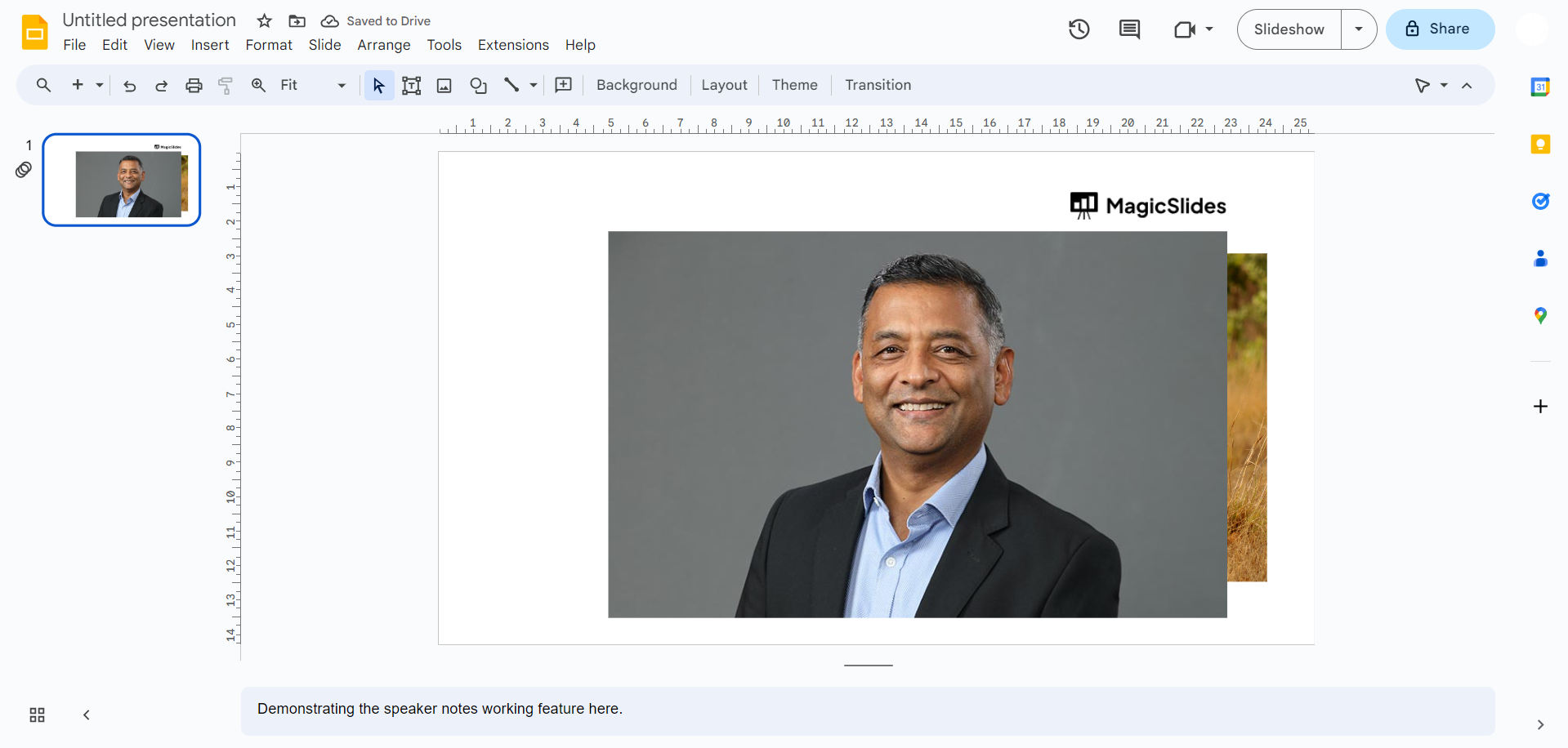
Task: Hide the menus with up chevron
Action: 1467,86
